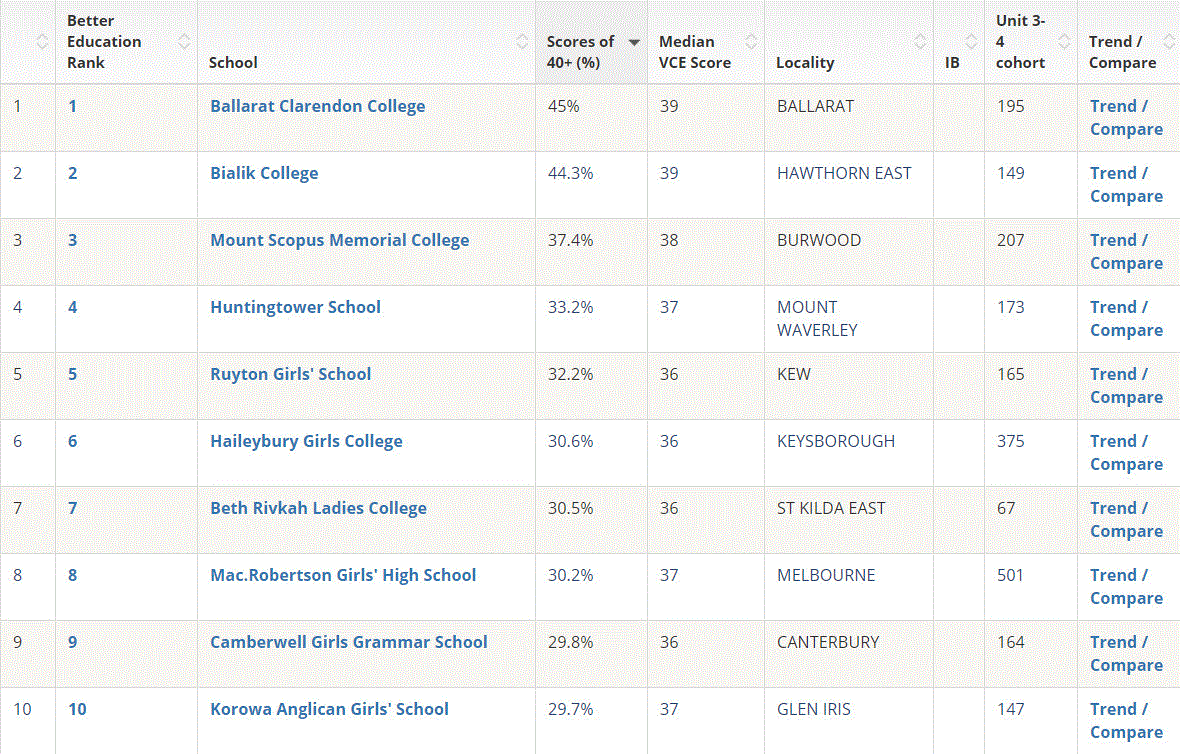Click Unit 3-4 cohort sort arrows

[1063, 42]
